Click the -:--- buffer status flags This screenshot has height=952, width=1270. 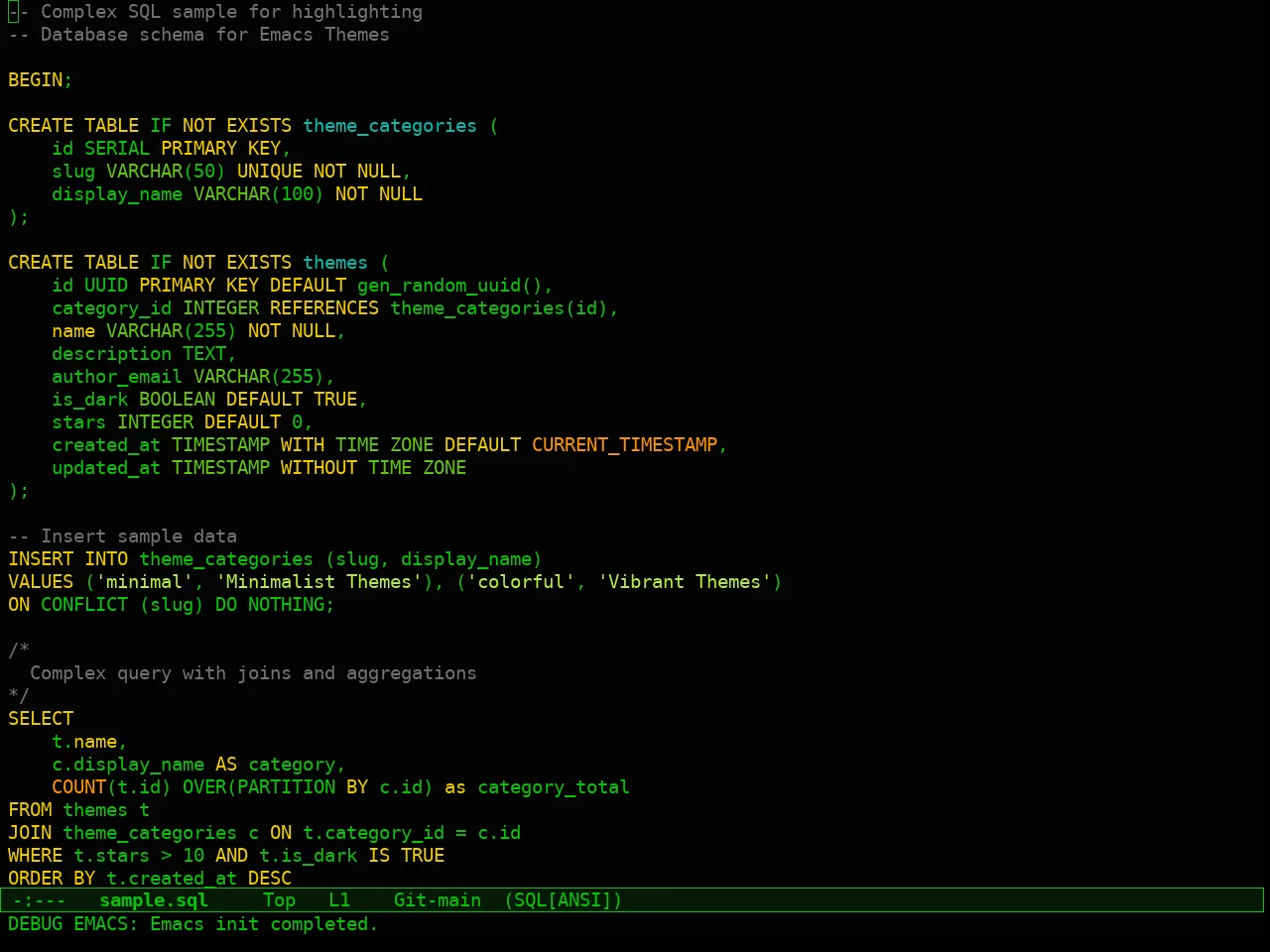point(39,900)
